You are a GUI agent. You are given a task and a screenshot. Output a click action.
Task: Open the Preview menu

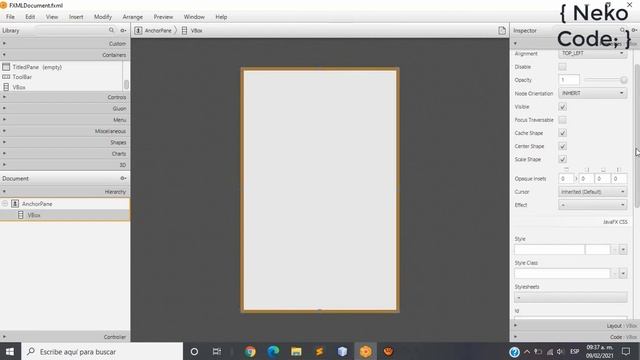(163, 17)
